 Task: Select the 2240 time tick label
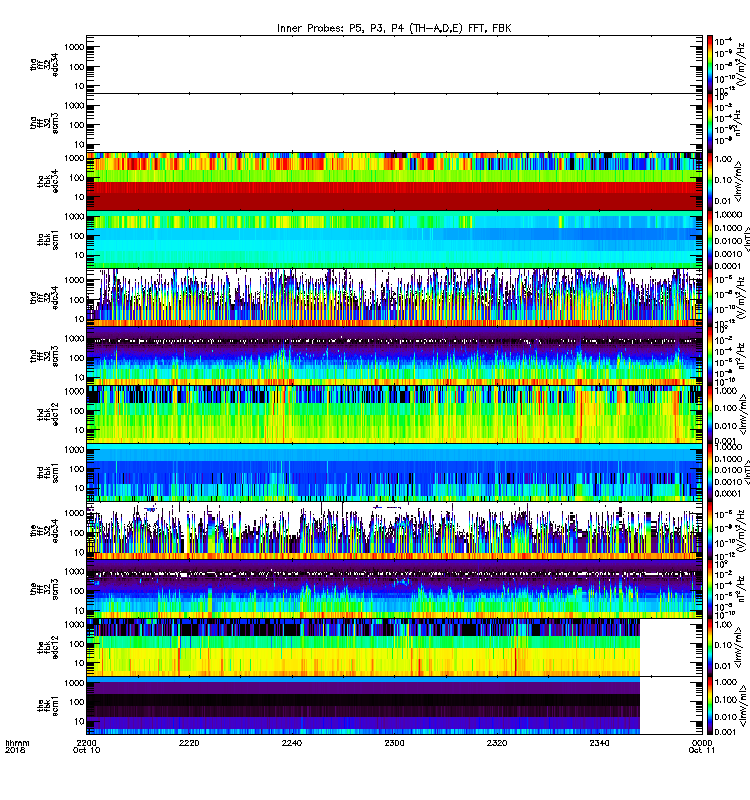pyautogui.click(x=291, y=743)
